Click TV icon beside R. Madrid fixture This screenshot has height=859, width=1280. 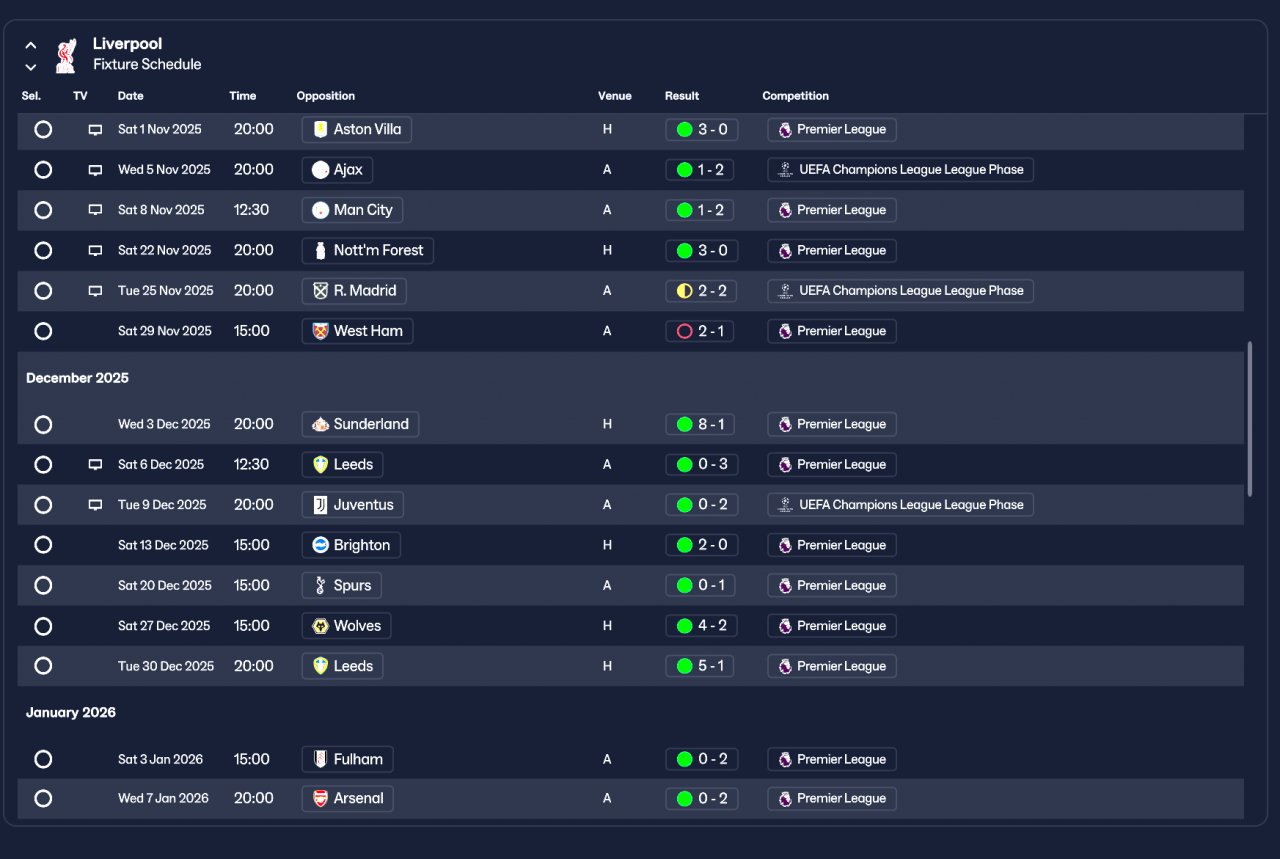point(95,291)
